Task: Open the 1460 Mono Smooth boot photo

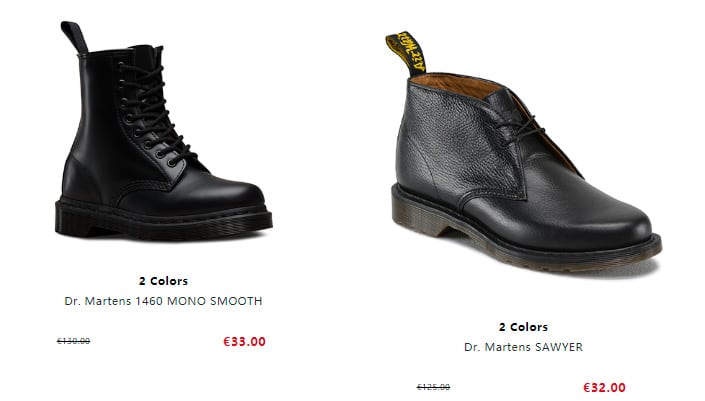Action: pos(164,130)
